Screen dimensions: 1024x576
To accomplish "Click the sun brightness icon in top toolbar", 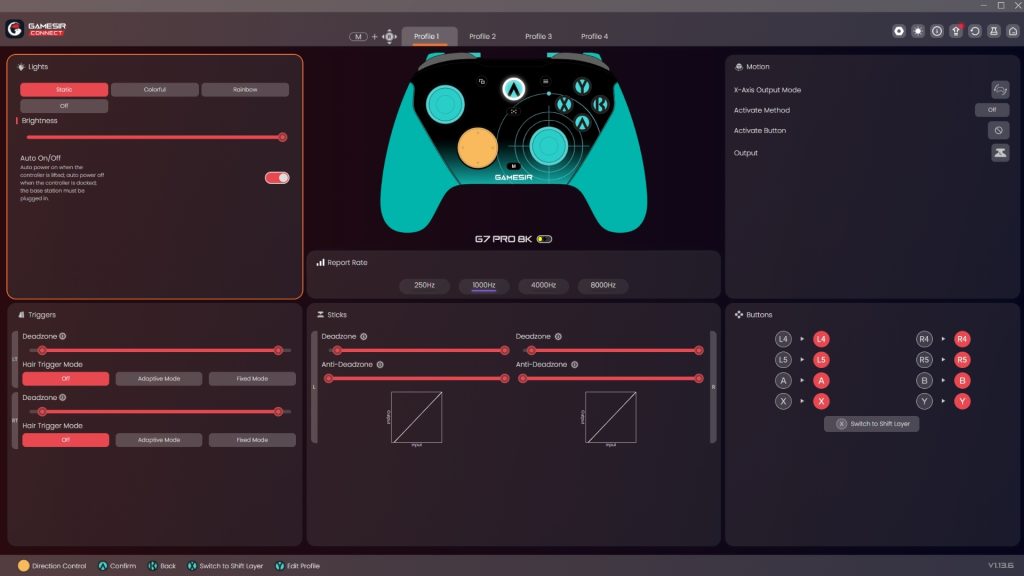I will coord(918,31).
